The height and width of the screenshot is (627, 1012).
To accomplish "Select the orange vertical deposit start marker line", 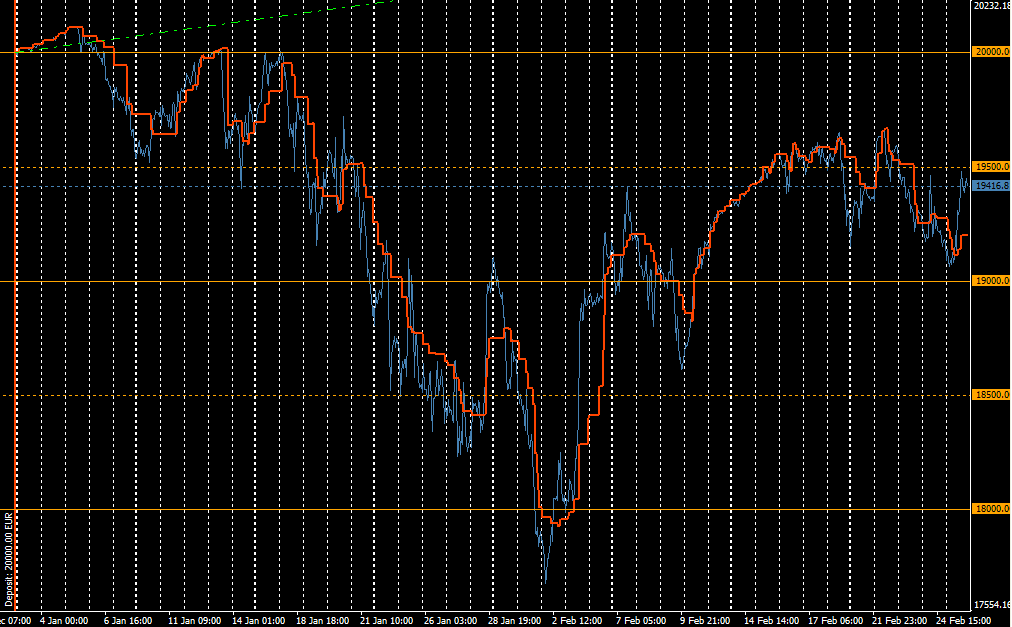I will (16, 305).
